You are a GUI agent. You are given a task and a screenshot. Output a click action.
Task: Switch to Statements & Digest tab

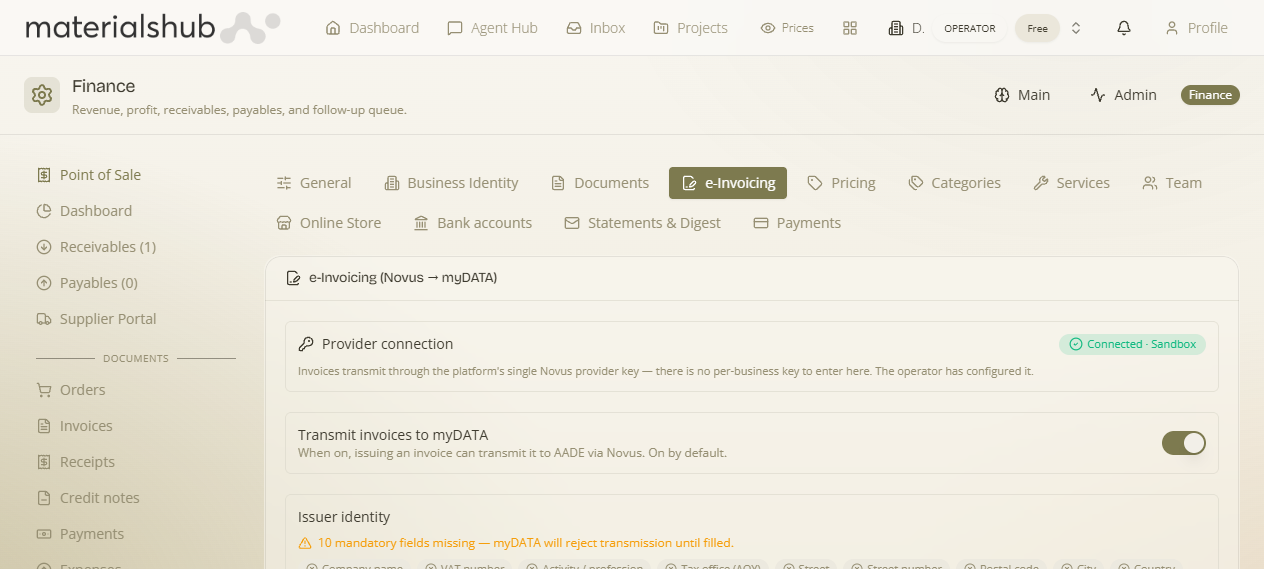coord(642,223)
